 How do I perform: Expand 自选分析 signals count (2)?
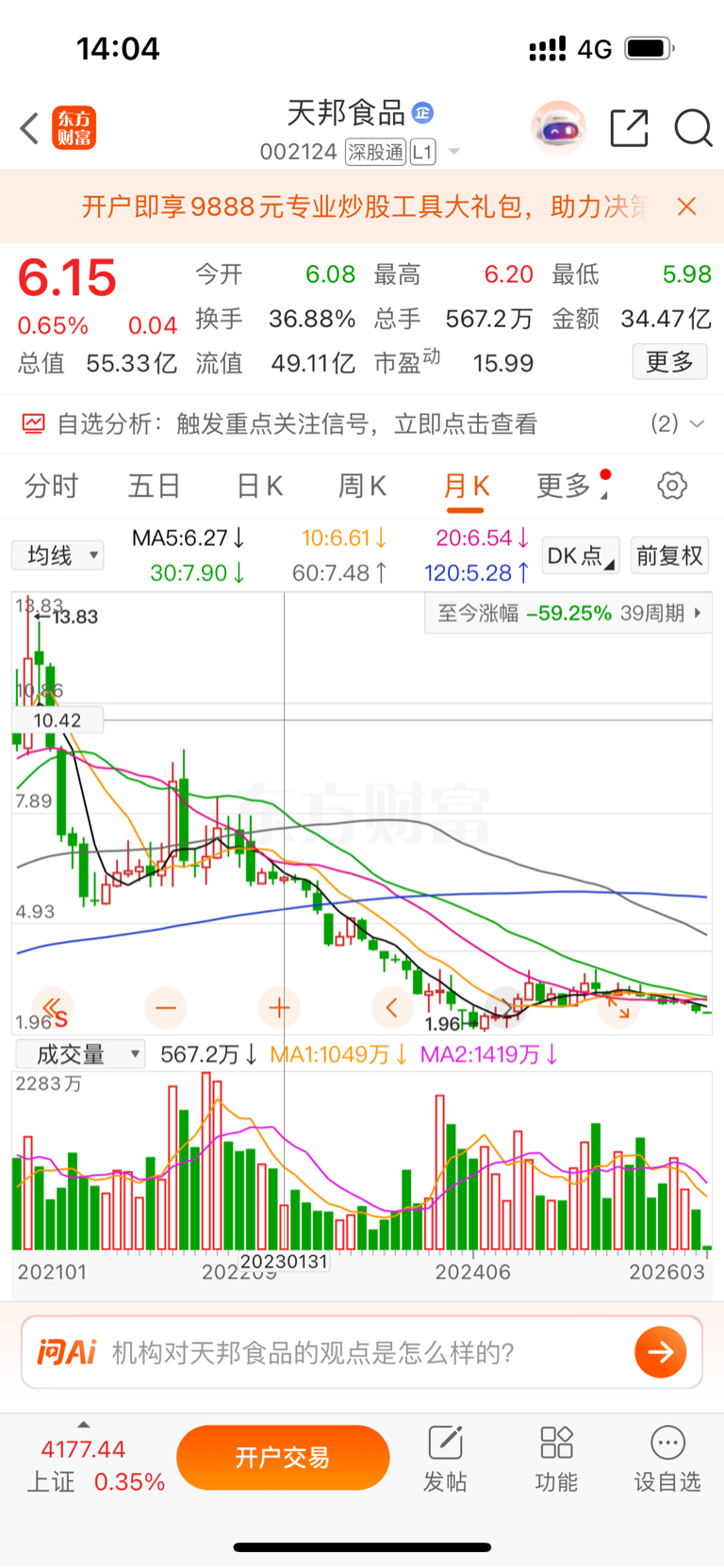tap(677, 423)
